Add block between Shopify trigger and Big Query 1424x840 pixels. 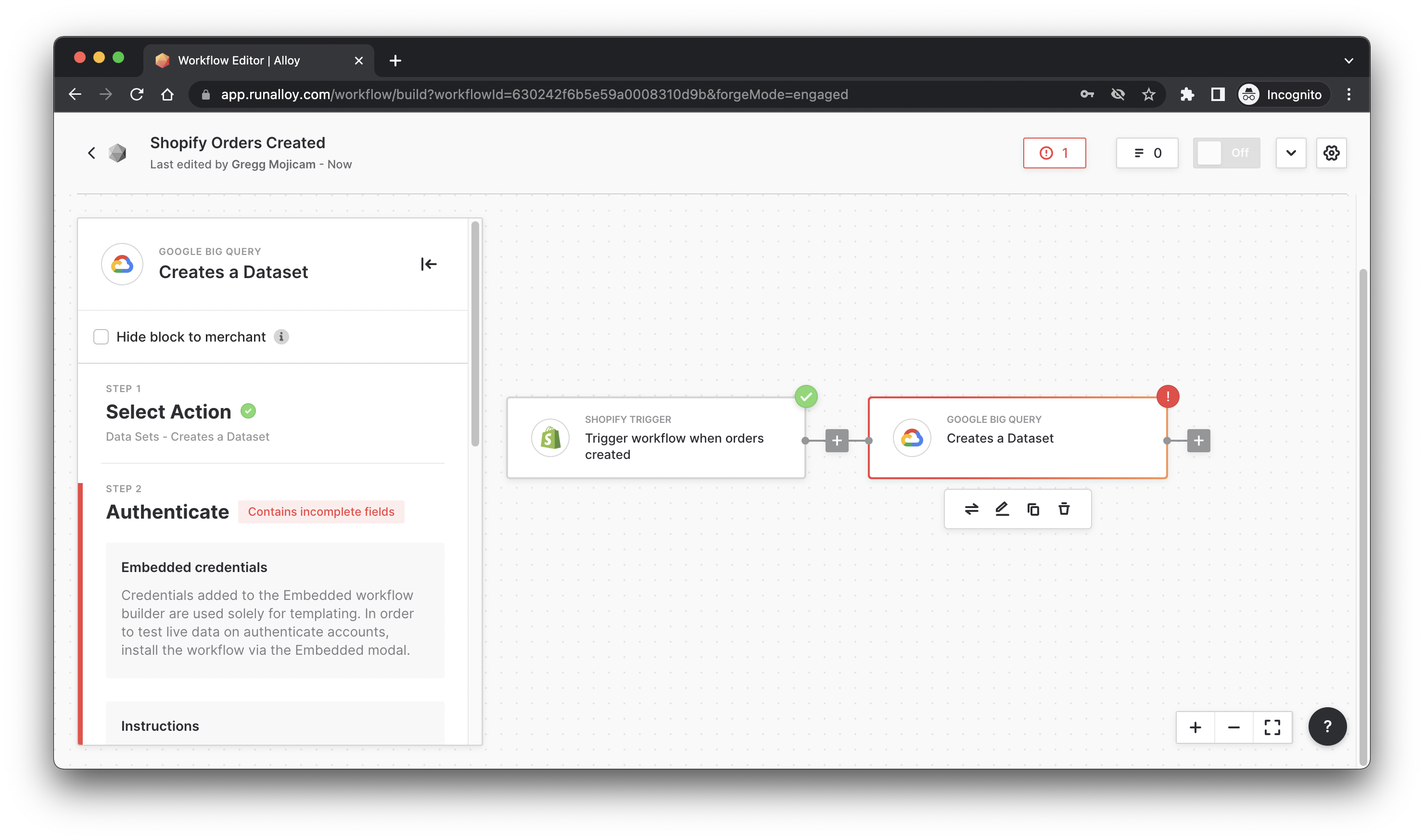[837, 441]
